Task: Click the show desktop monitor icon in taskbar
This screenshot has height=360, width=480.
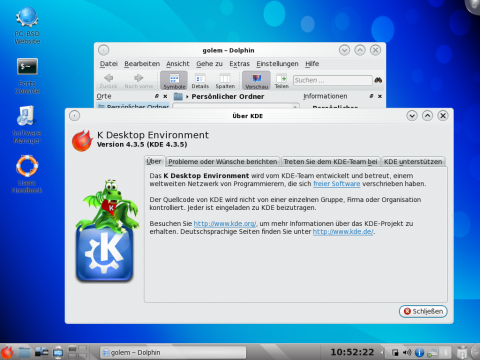Action: coord(58,352)
